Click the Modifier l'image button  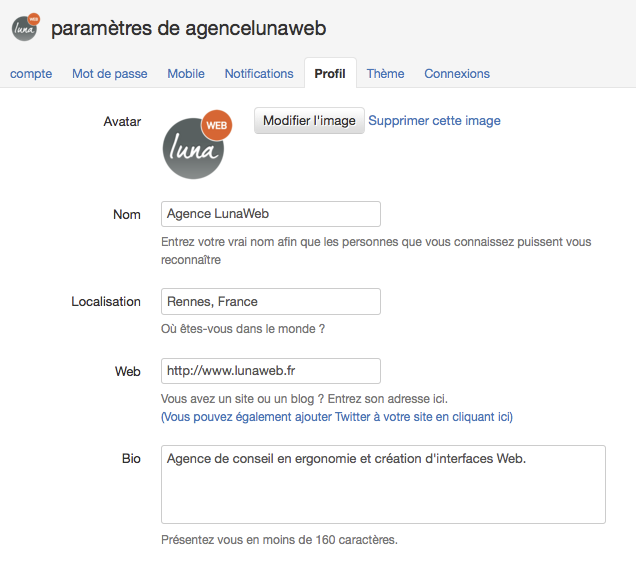309,120
